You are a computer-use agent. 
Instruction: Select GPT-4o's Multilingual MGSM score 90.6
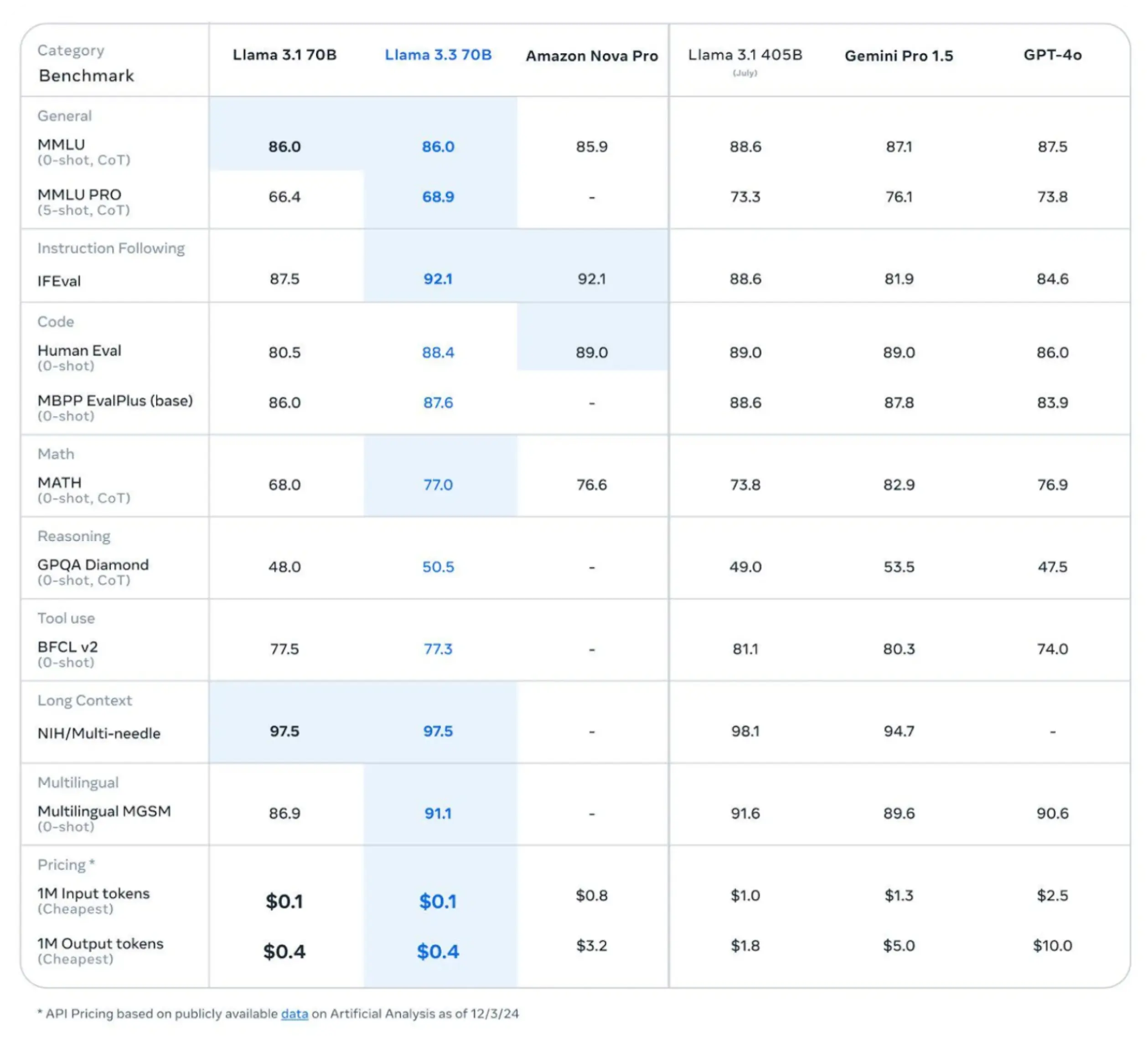[x=1052, y=813]
